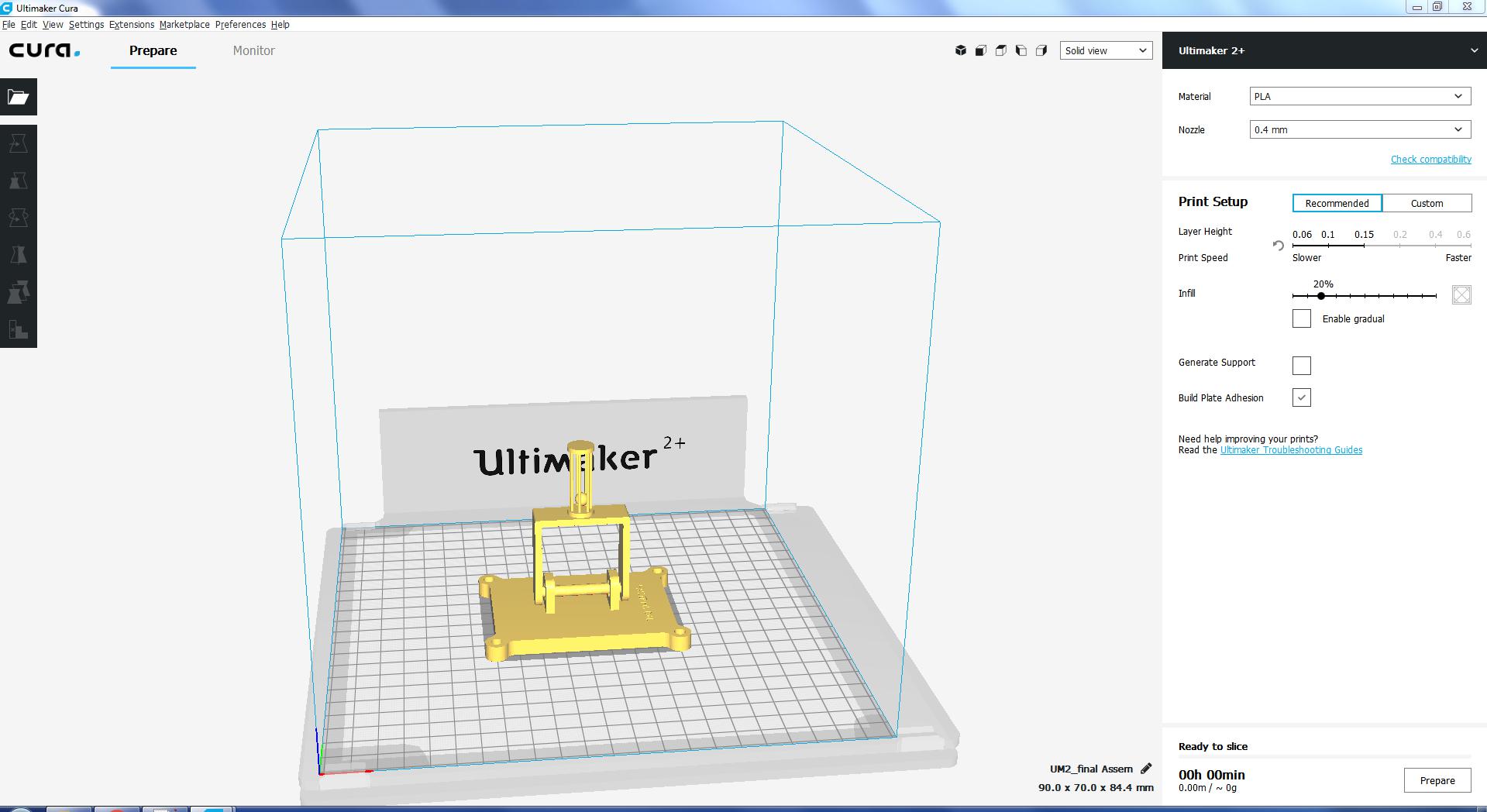Expand the Ultimaker 2+ printer selector
This screenshot has width=1487, height=812.
[1324, 50]
